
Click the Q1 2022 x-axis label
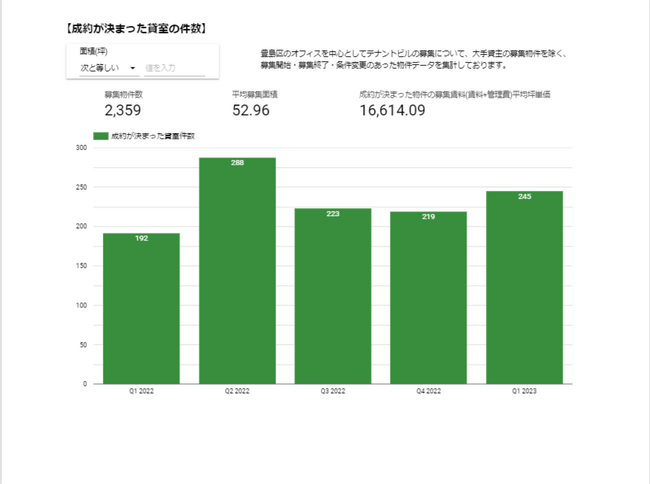coord(141,393)
